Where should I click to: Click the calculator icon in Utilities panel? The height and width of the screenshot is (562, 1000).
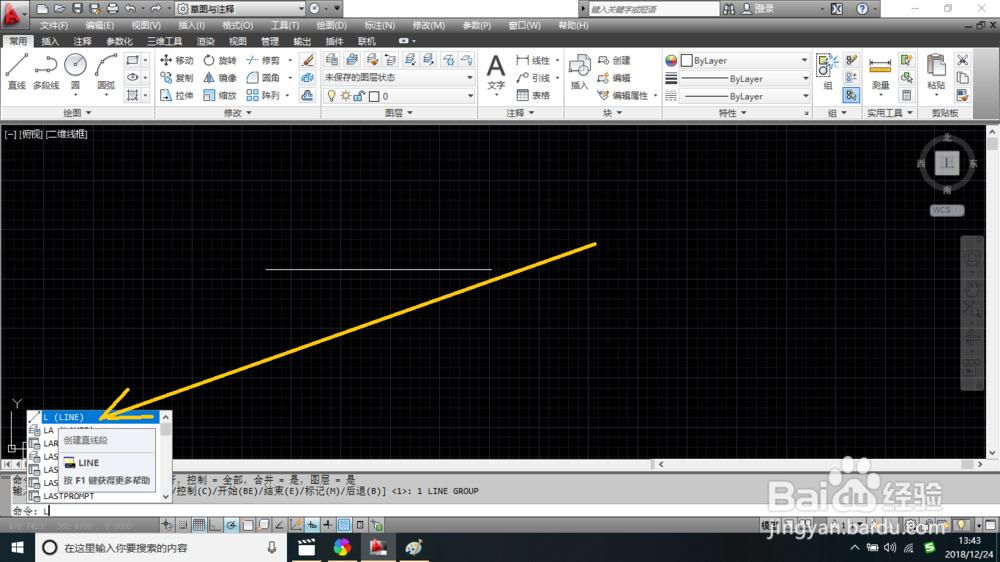tap(906, 96)
